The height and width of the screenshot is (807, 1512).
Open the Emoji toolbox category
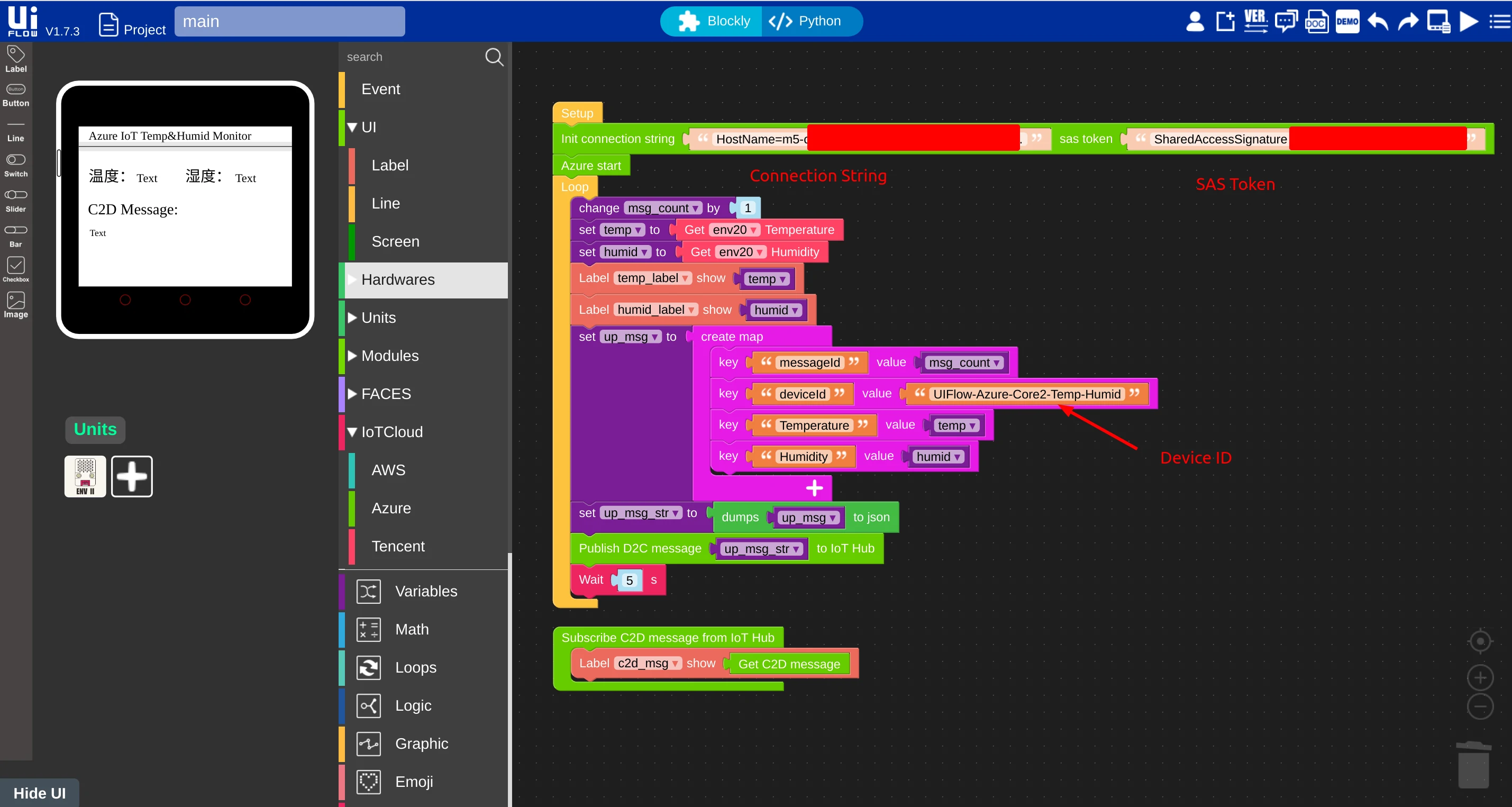click(x=424, y=782)
